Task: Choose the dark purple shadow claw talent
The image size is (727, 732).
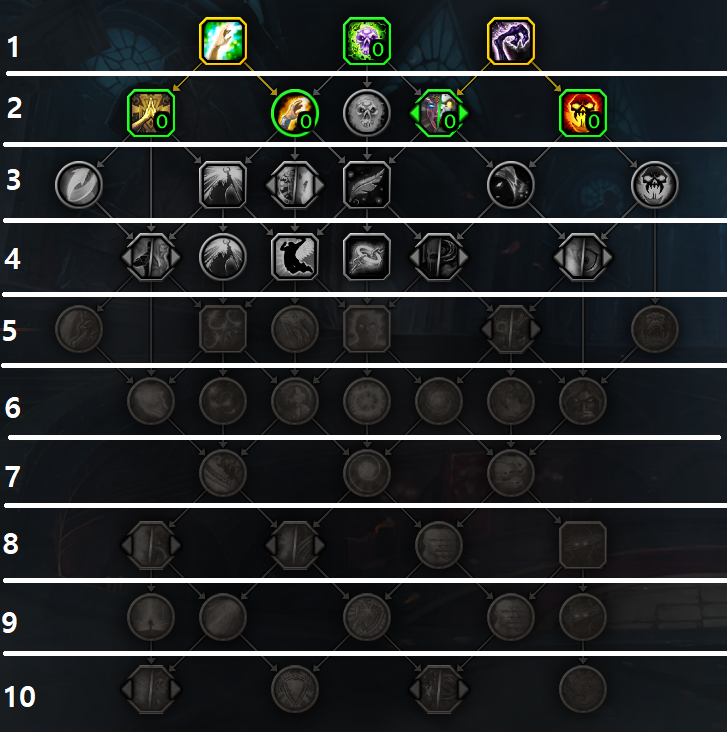Action: point(510,41)
